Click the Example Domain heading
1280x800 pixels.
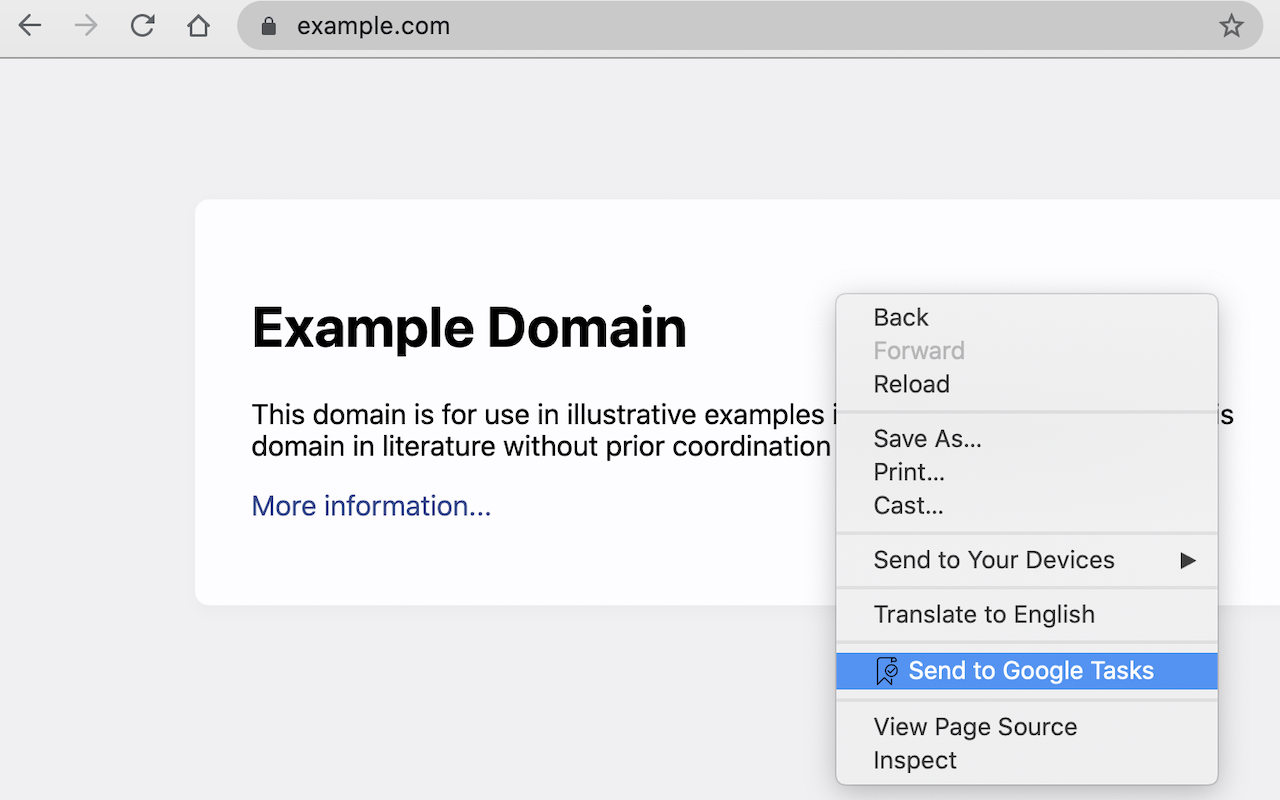pyautogui.click(x=469, y=328)
